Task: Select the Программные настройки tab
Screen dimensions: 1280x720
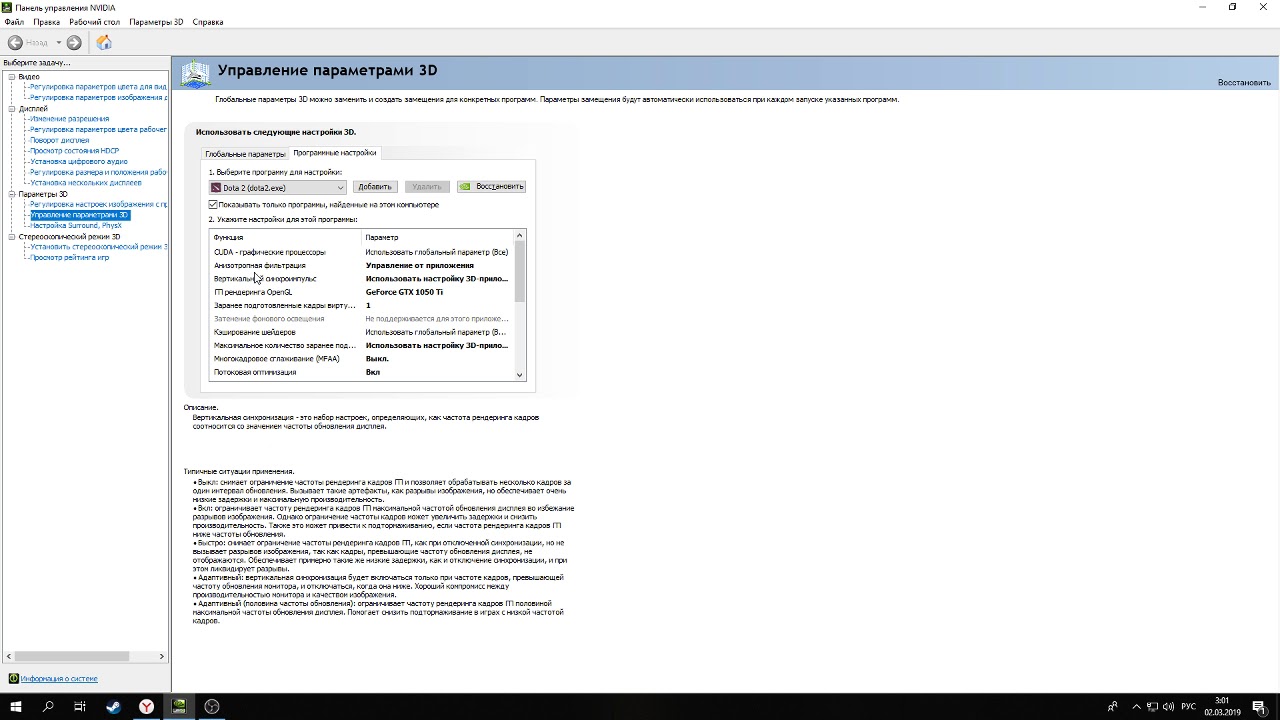Action: click(335, 153)
